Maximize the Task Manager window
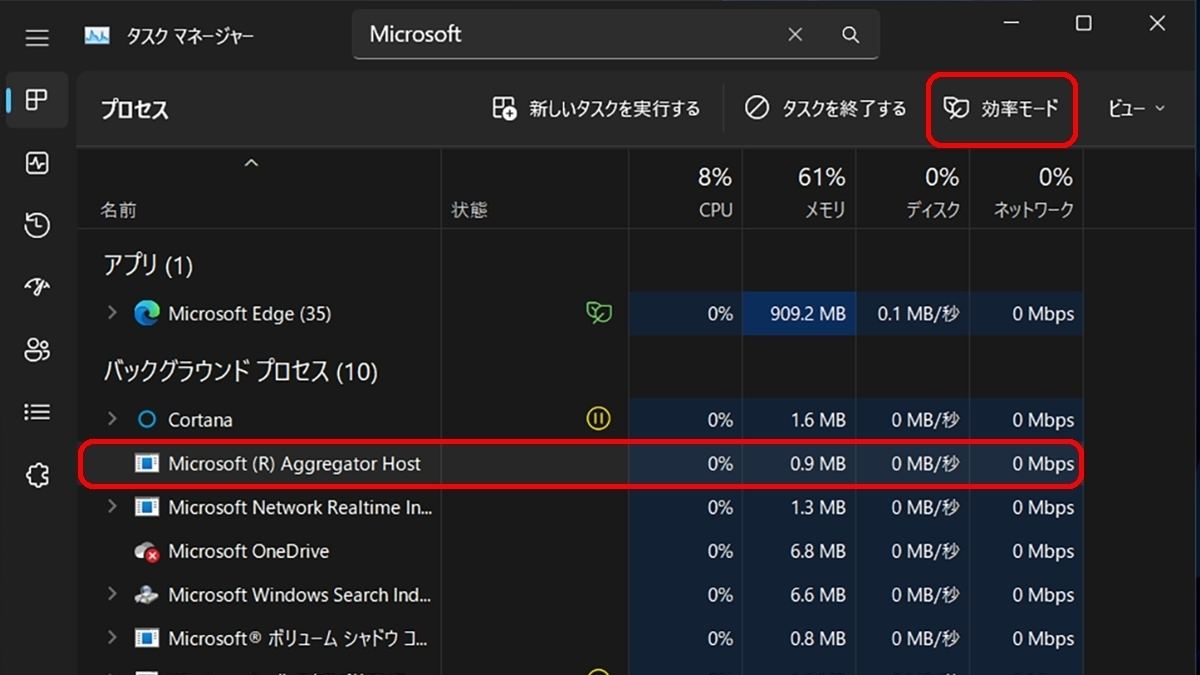 point(1084,23)
